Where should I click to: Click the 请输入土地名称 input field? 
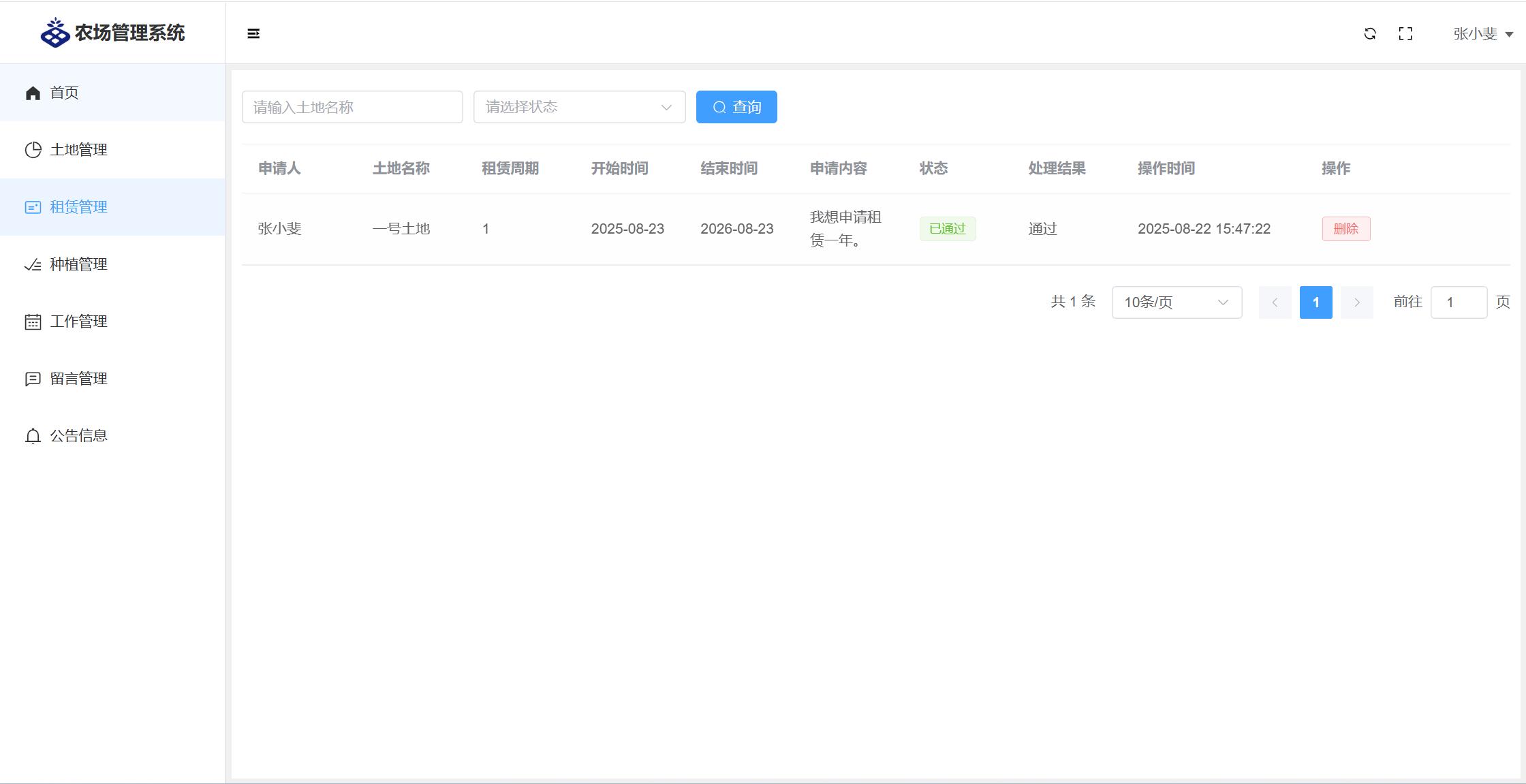click(352, 107)
